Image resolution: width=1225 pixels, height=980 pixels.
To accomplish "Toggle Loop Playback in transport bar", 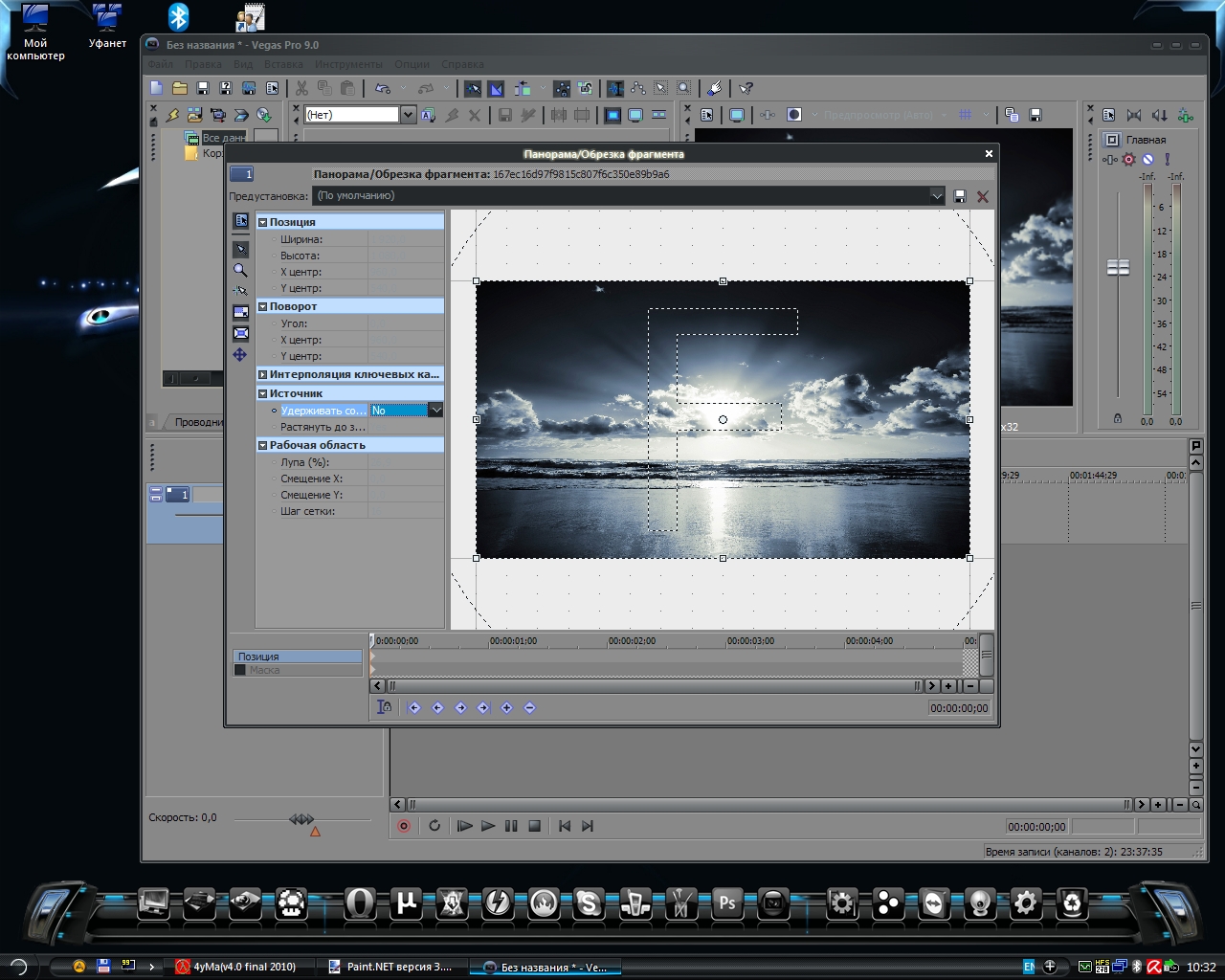I will 434,826.
